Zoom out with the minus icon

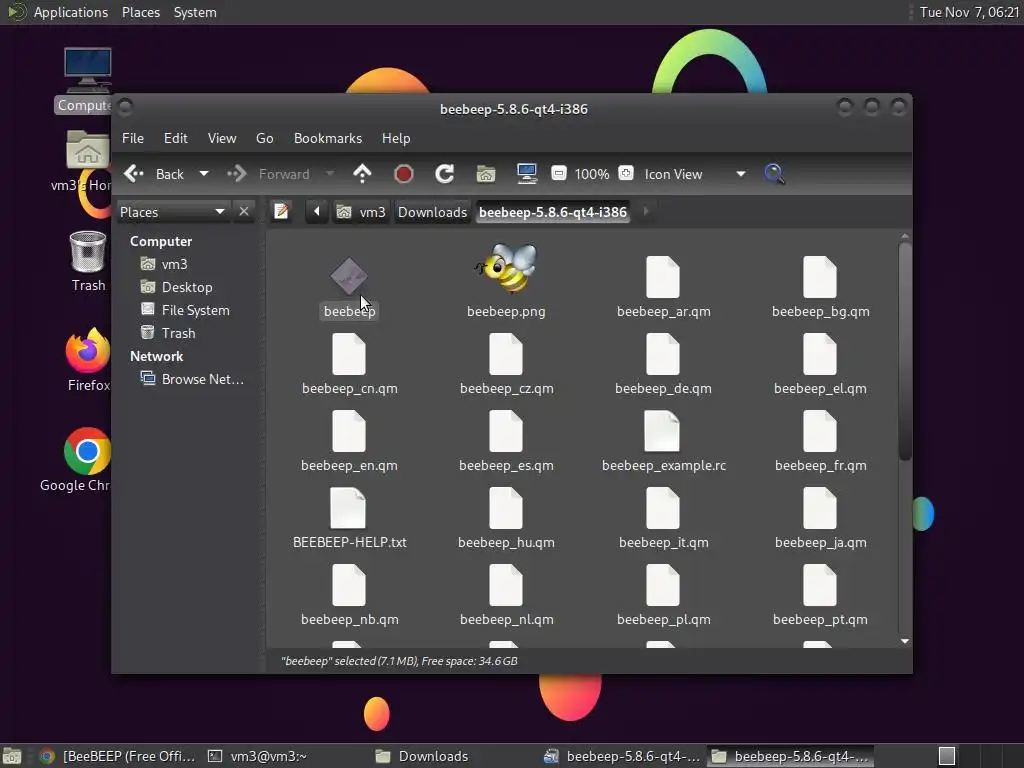click(x=558, y=174)
